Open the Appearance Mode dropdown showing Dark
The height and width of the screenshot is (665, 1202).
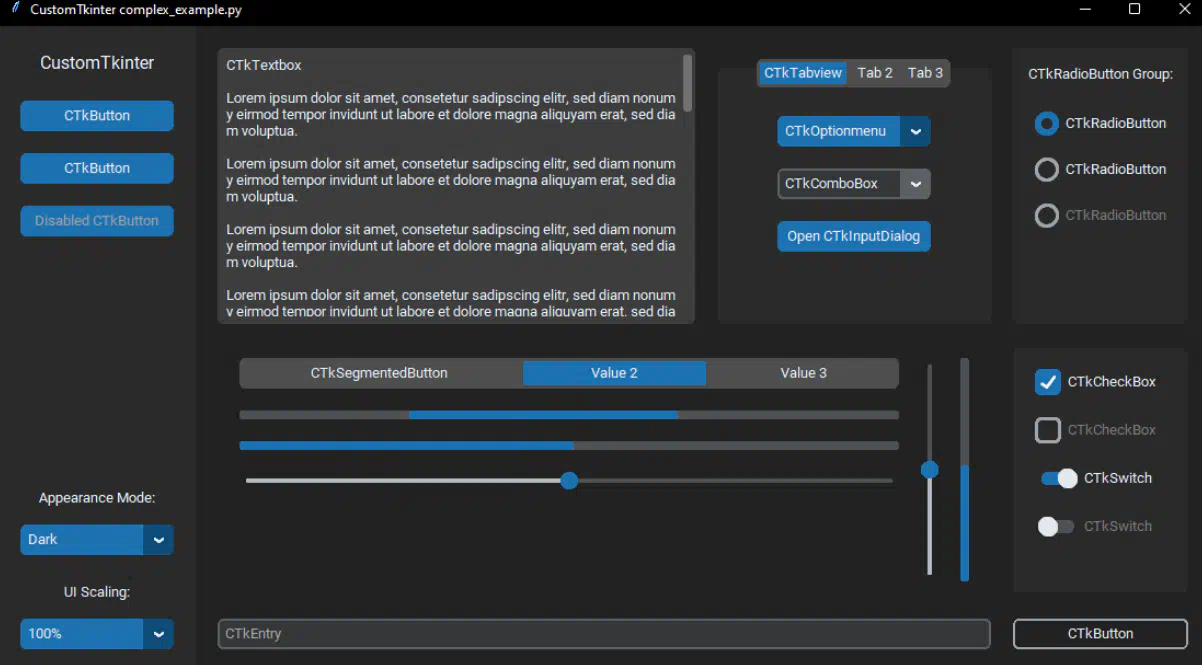click(x=97, y=540)
